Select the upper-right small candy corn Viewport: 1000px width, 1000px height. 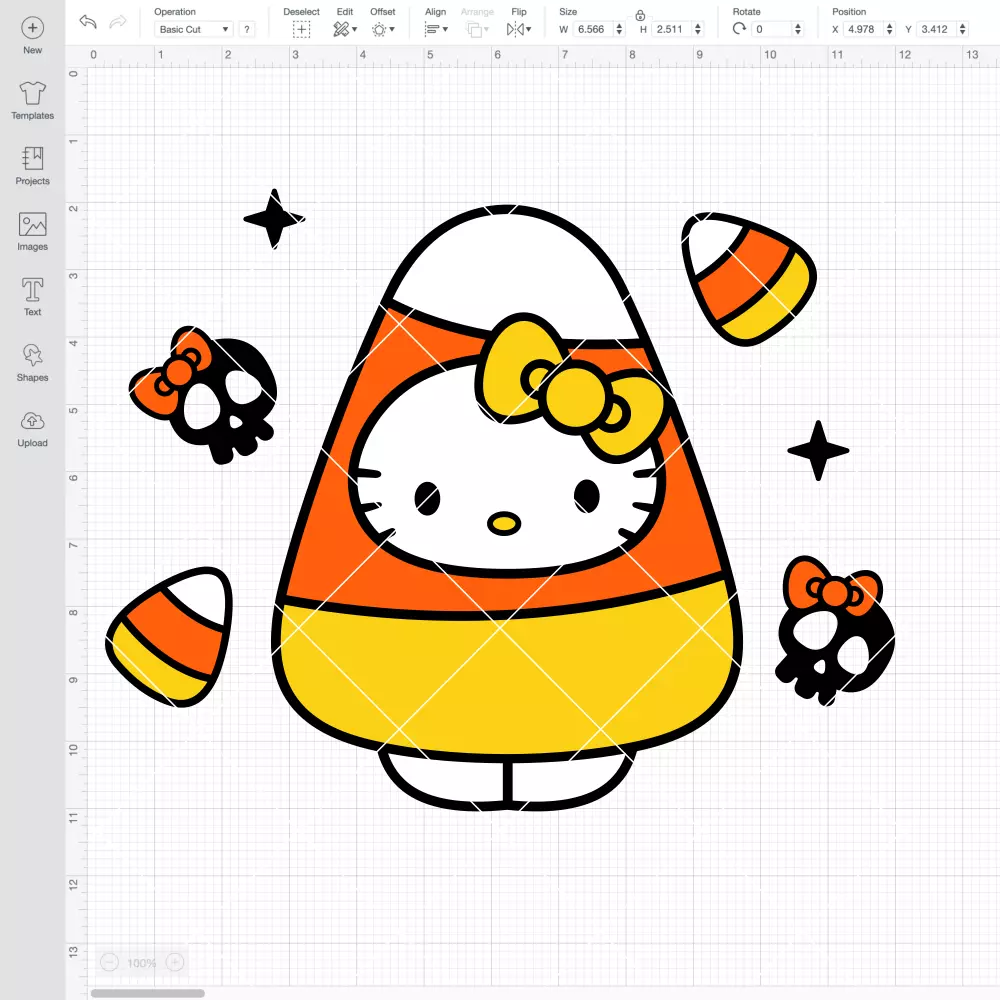pos(749,279)
